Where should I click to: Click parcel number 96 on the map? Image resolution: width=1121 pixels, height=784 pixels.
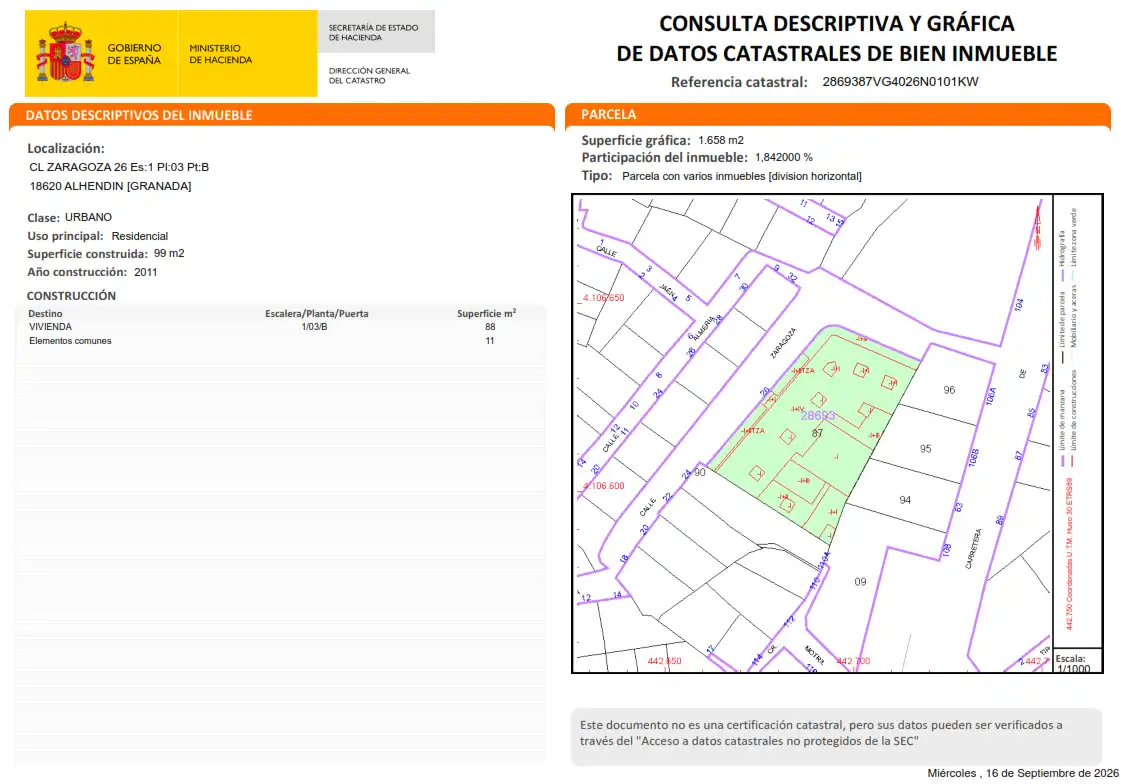pyautogui.click(x=949, y=389)
